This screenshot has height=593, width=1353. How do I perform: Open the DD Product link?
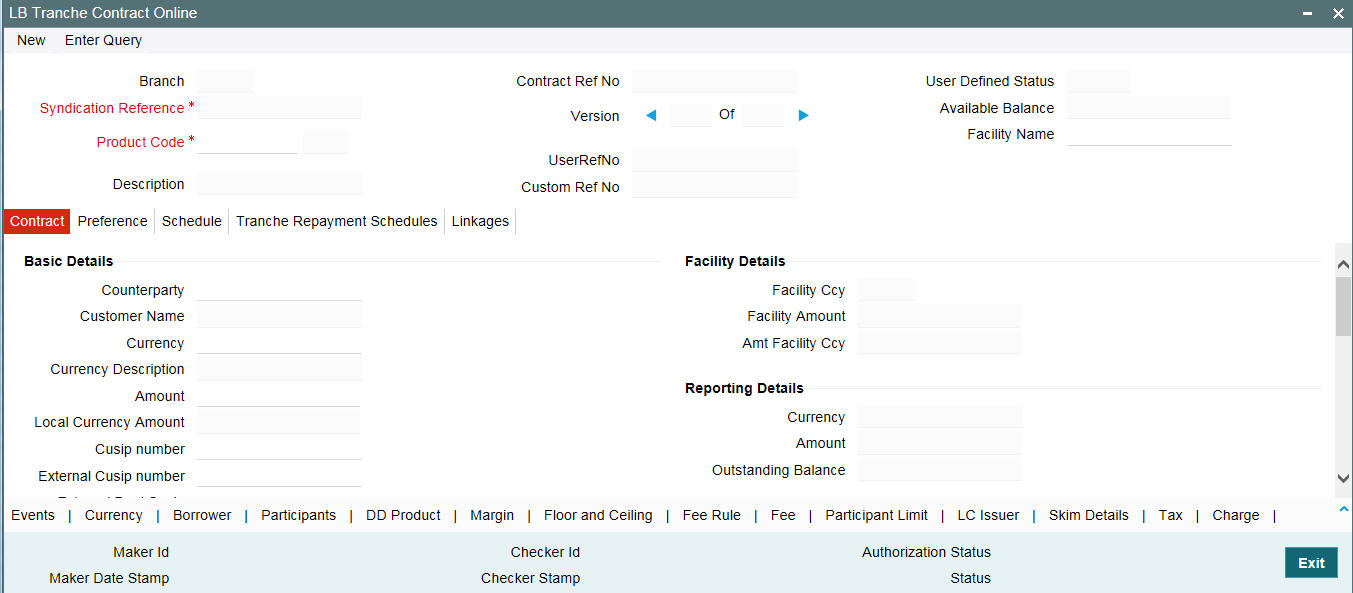[403, 515]
